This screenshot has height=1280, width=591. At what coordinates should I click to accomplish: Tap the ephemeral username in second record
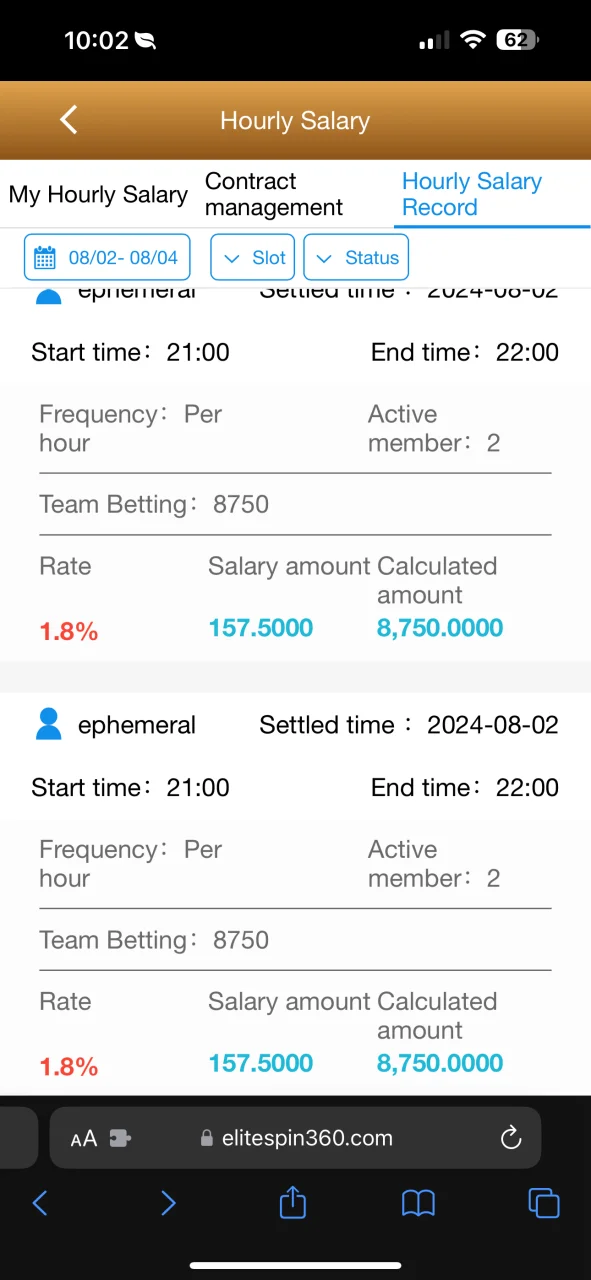point(137,725)
